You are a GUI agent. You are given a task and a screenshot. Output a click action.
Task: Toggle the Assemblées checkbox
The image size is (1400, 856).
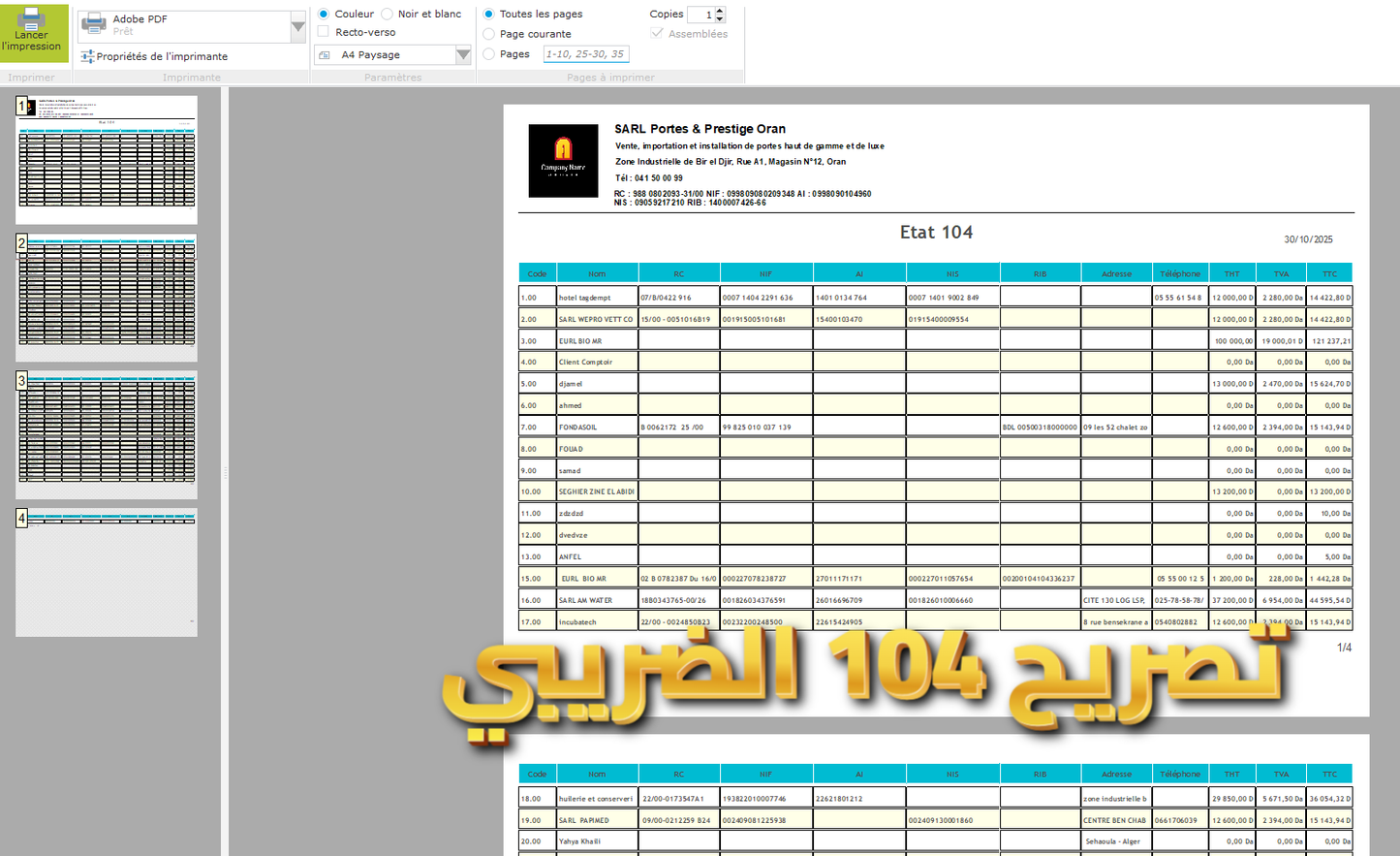tap(656, 34)
